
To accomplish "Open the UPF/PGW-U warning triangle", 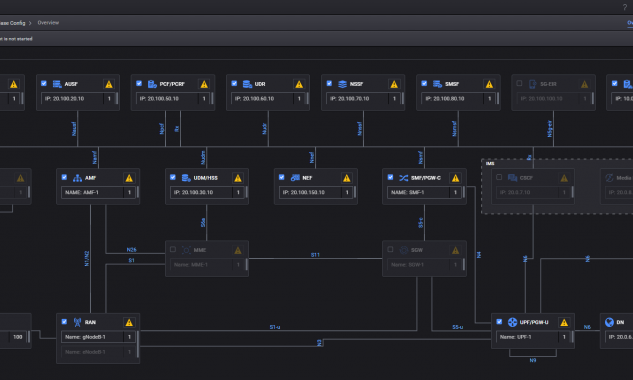I will (x=564, y=322).
